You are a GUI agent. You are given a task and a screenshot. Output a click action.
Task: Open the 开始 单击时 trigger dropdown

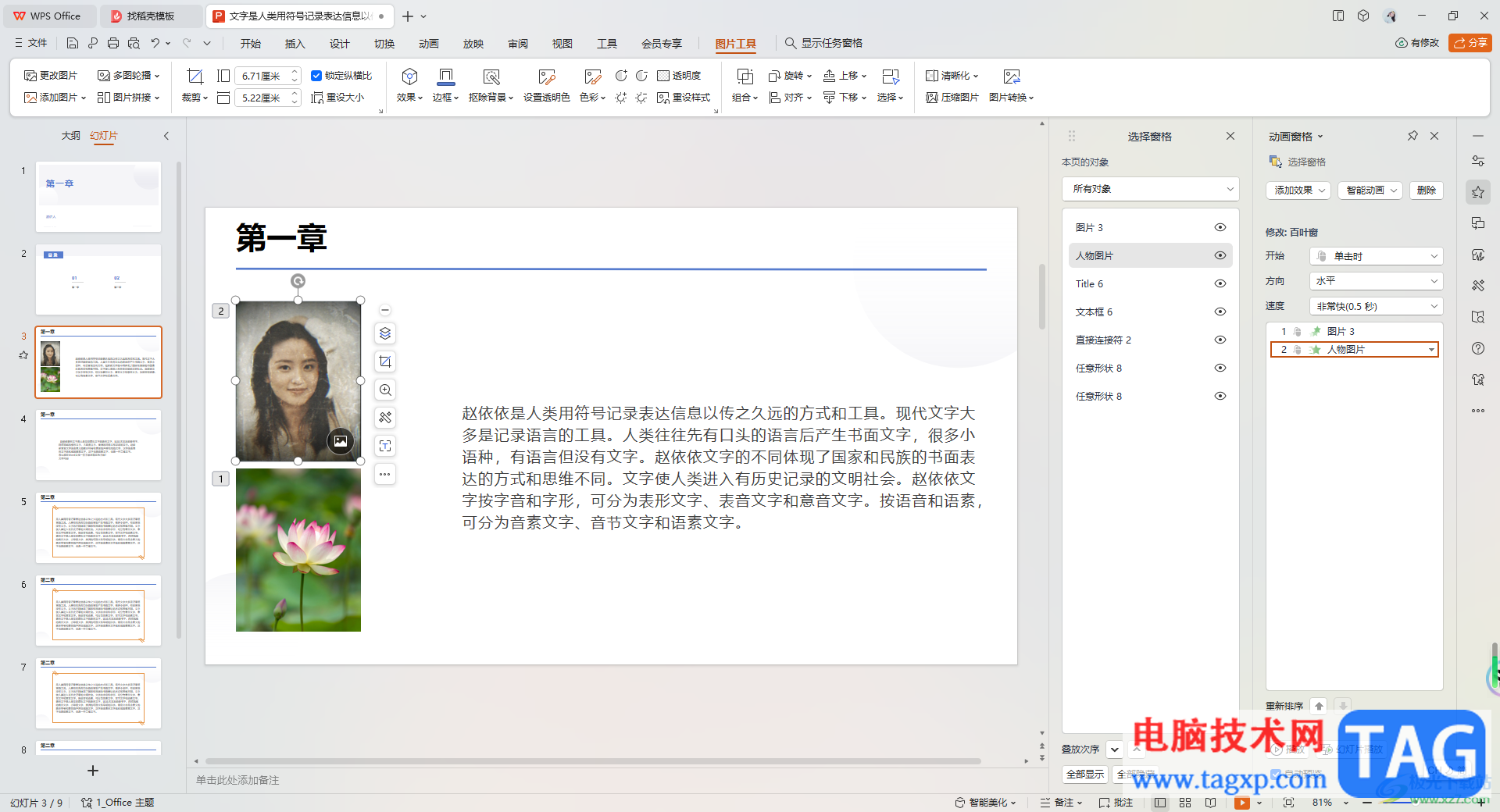tap(1376, 256)
